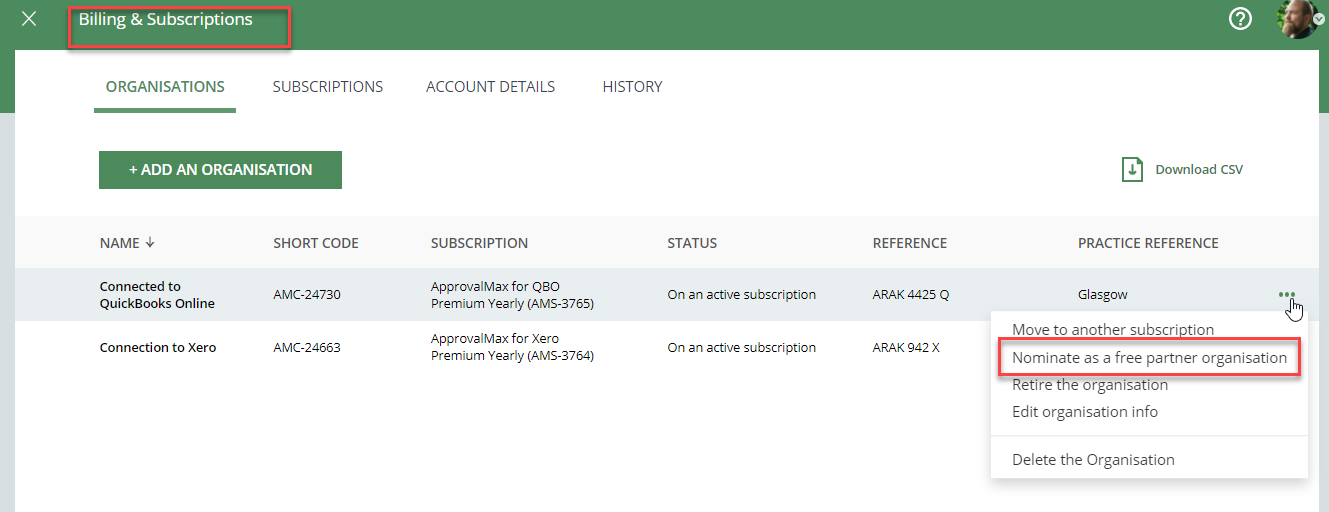Switch to the Account Details tab
Image resolution: width=1329 pixels, height=512 pixels.
490,87
